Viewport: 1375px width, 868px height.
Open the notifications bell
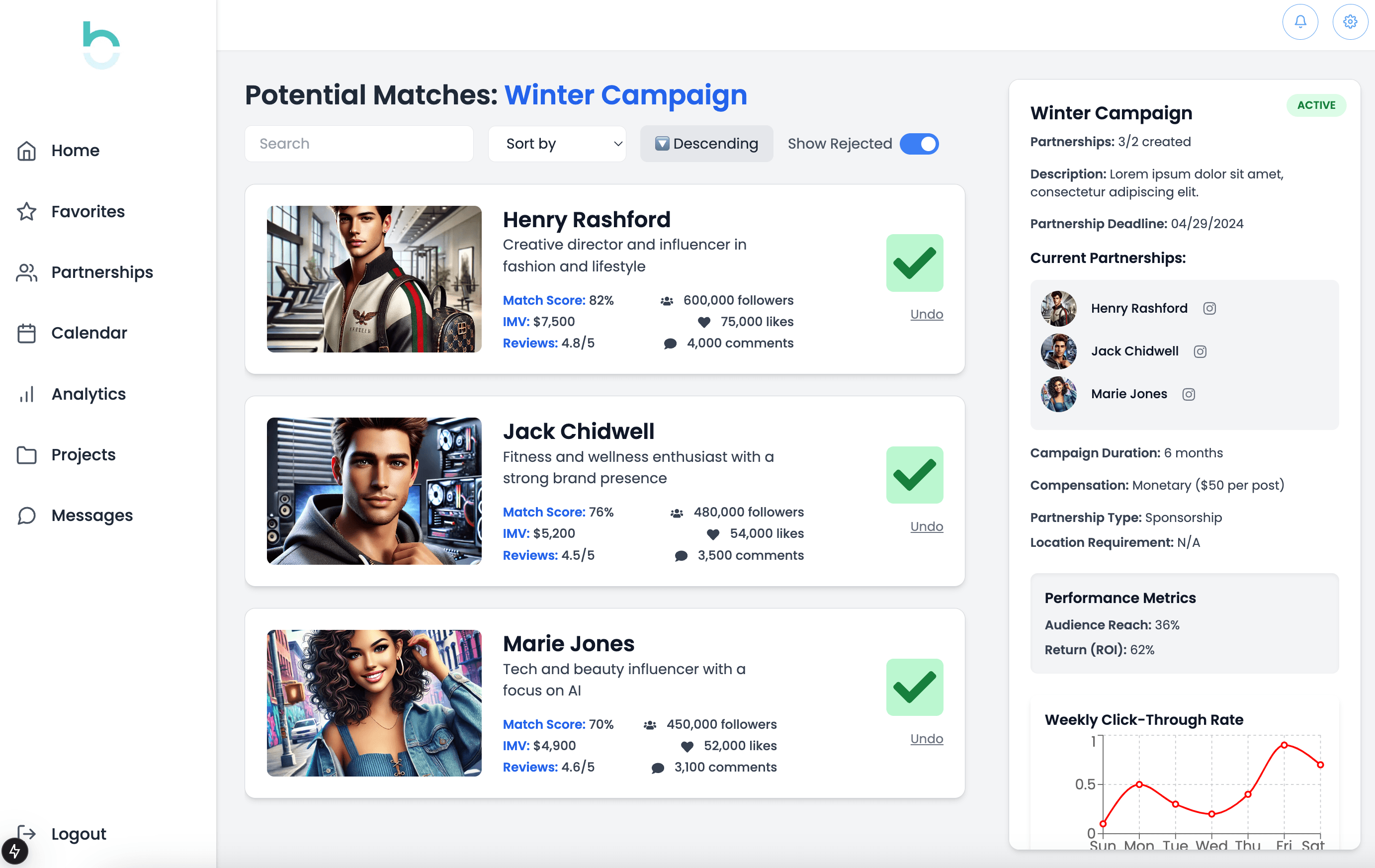click(1300, 22)
